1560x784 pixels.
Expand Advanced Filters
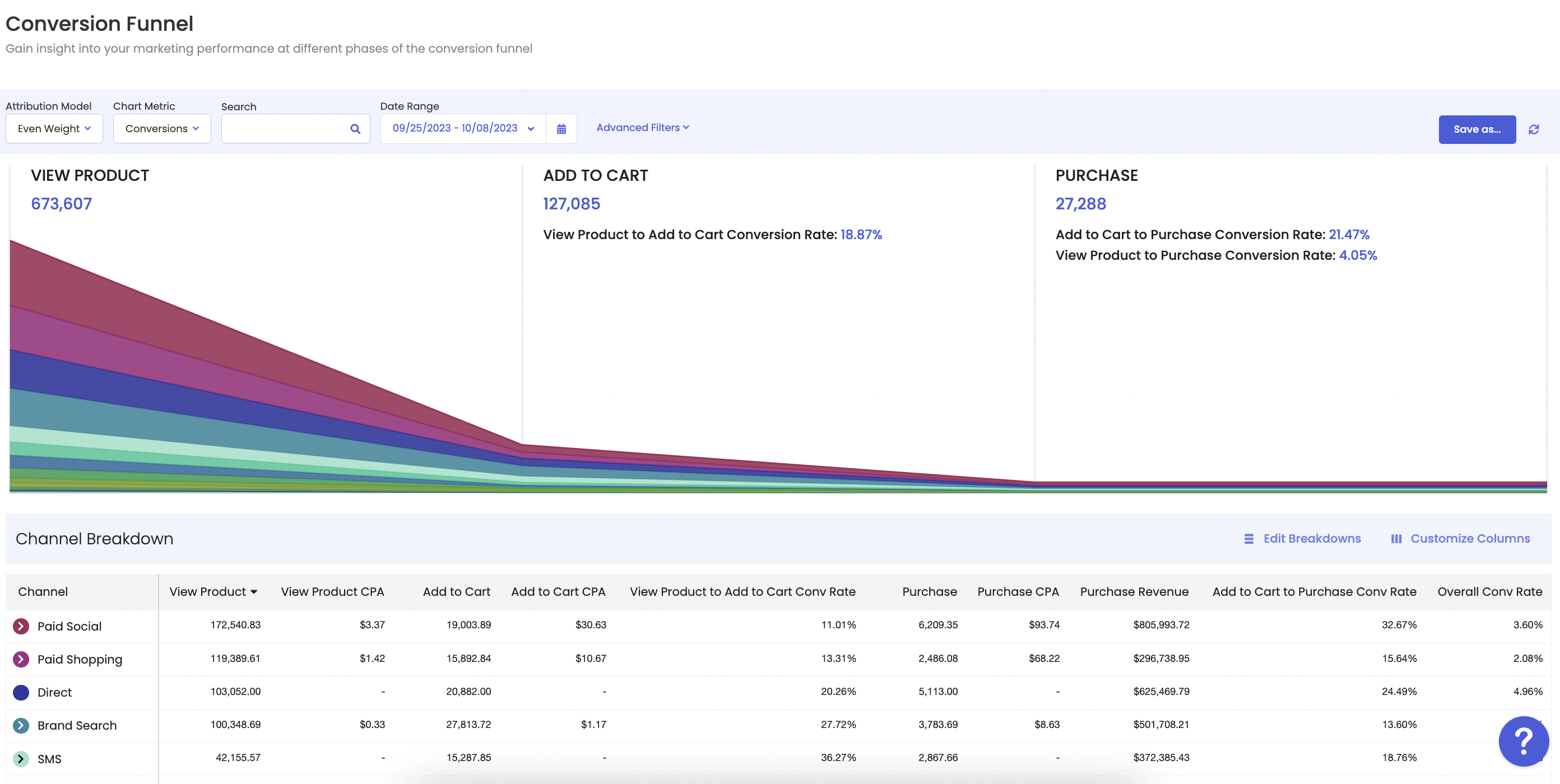(643, 128)
